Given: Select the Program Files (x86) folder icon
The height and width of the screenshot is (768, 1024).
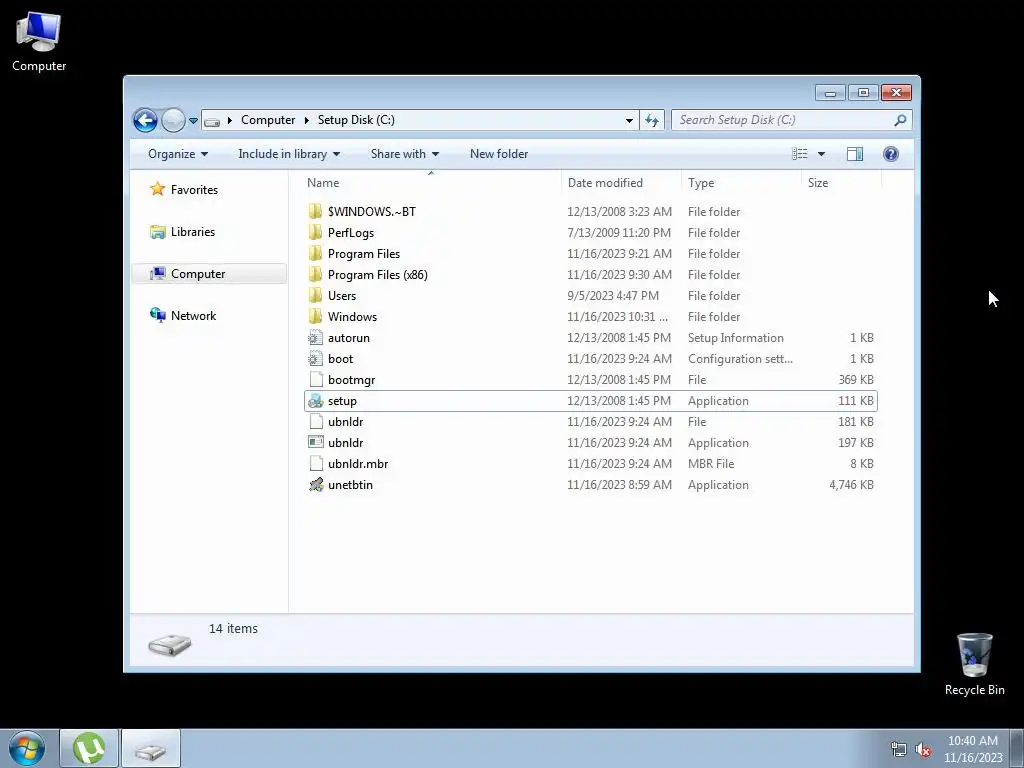Looking at the screenshot, I should tap(315, 274).
